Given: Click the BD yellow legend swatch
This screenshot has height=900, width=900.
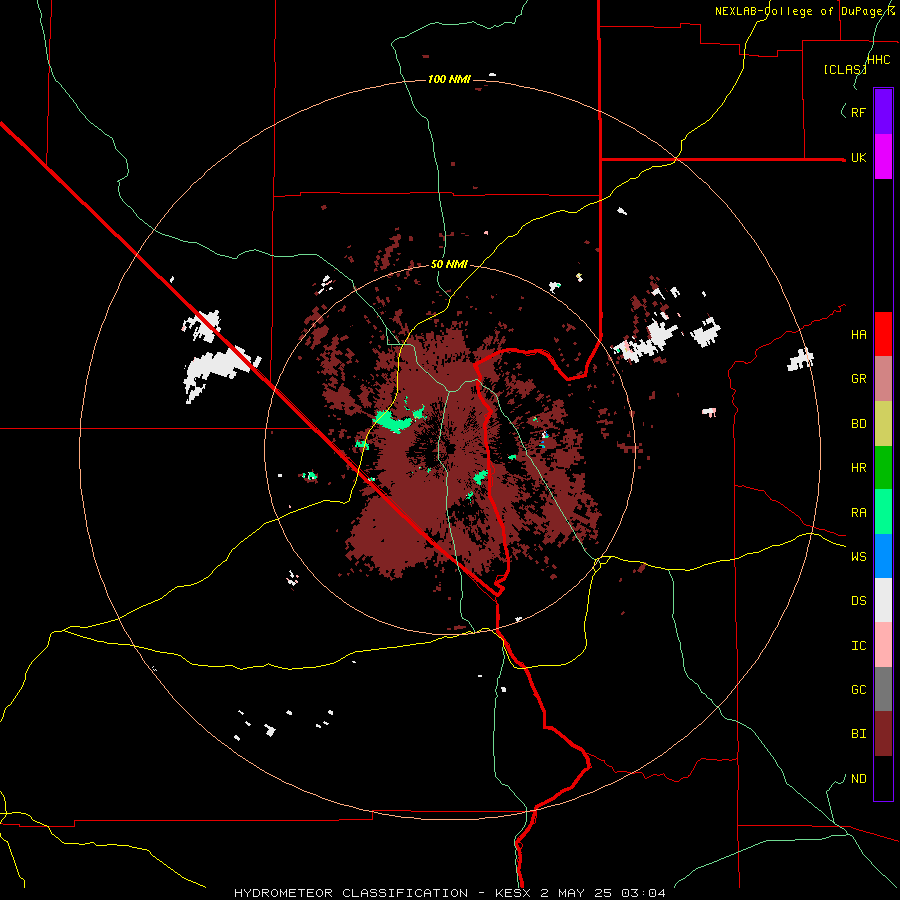Looking at the screenshot, I should point(883,424).
